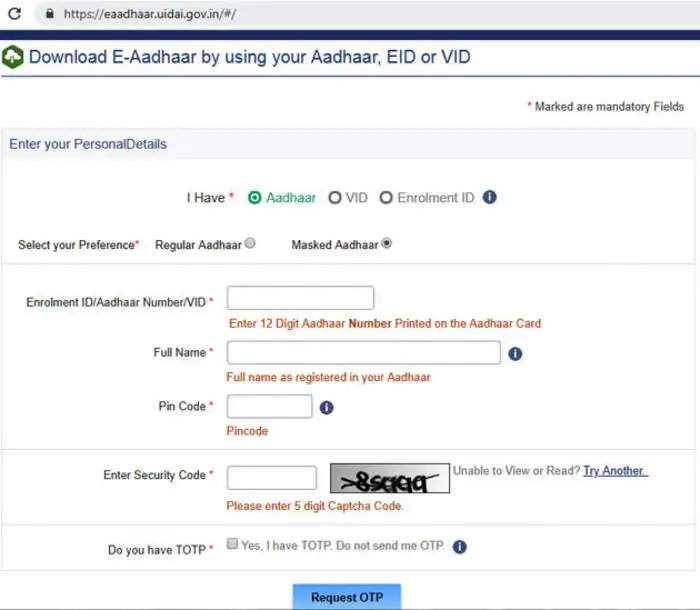This screenshot has height=610, width=700.
Task: Click the browser reload icon
Action: tap(14, 14)
